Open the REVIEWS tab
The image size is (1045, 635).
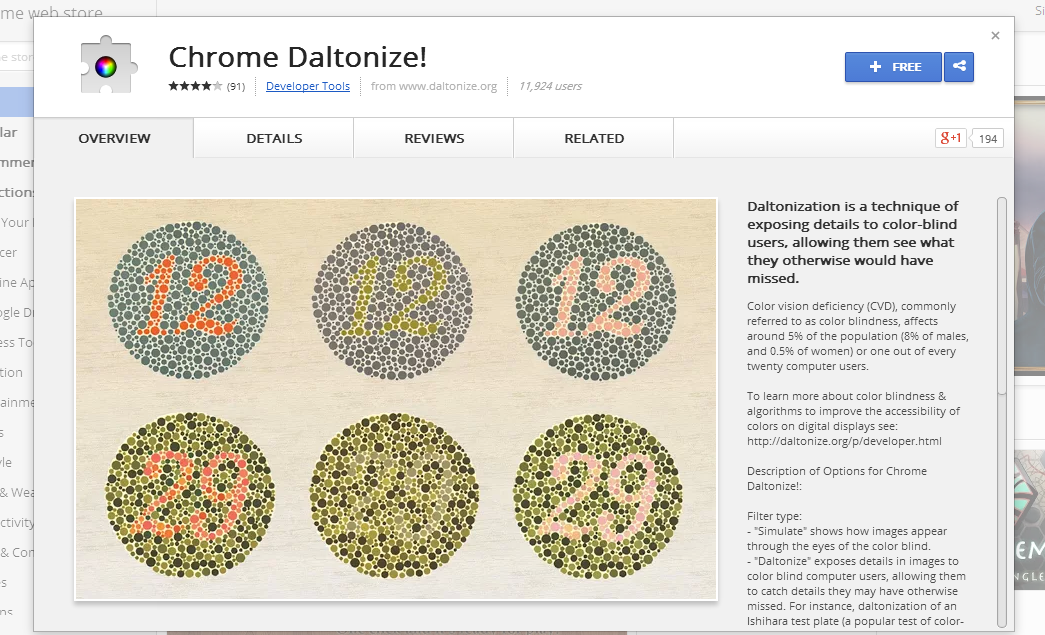point(433,138)
